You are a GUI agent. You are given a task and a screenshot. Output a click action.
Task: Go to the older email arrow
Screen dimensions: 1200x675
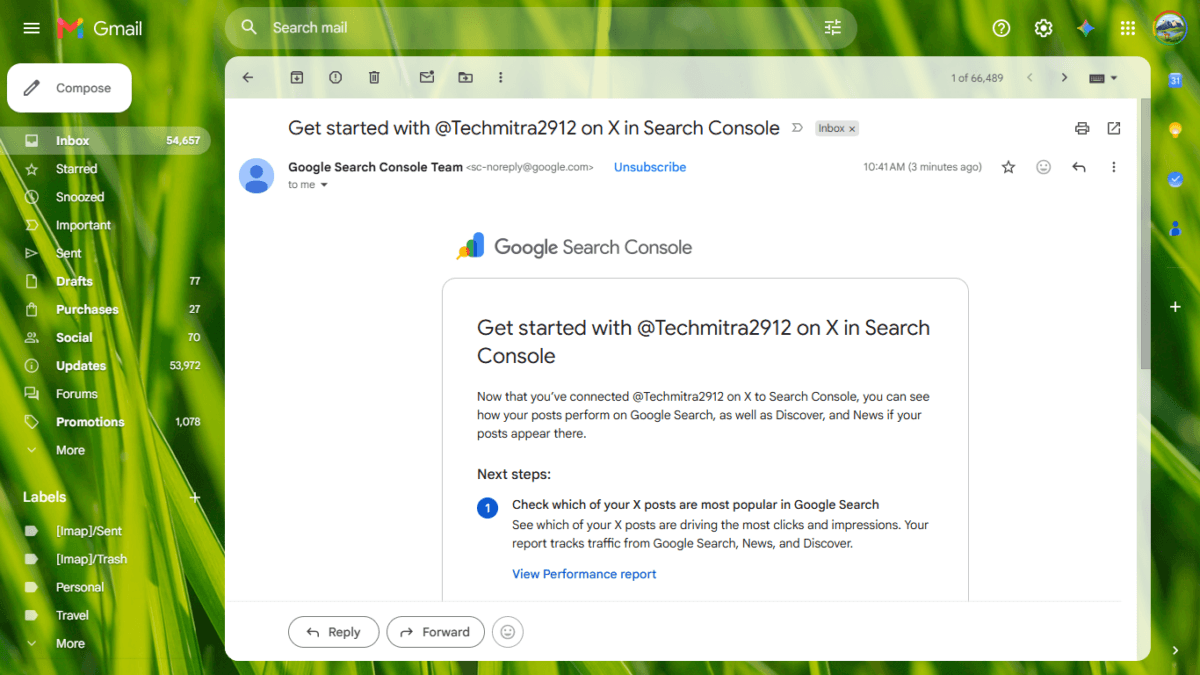click(x=1064, y=77)
